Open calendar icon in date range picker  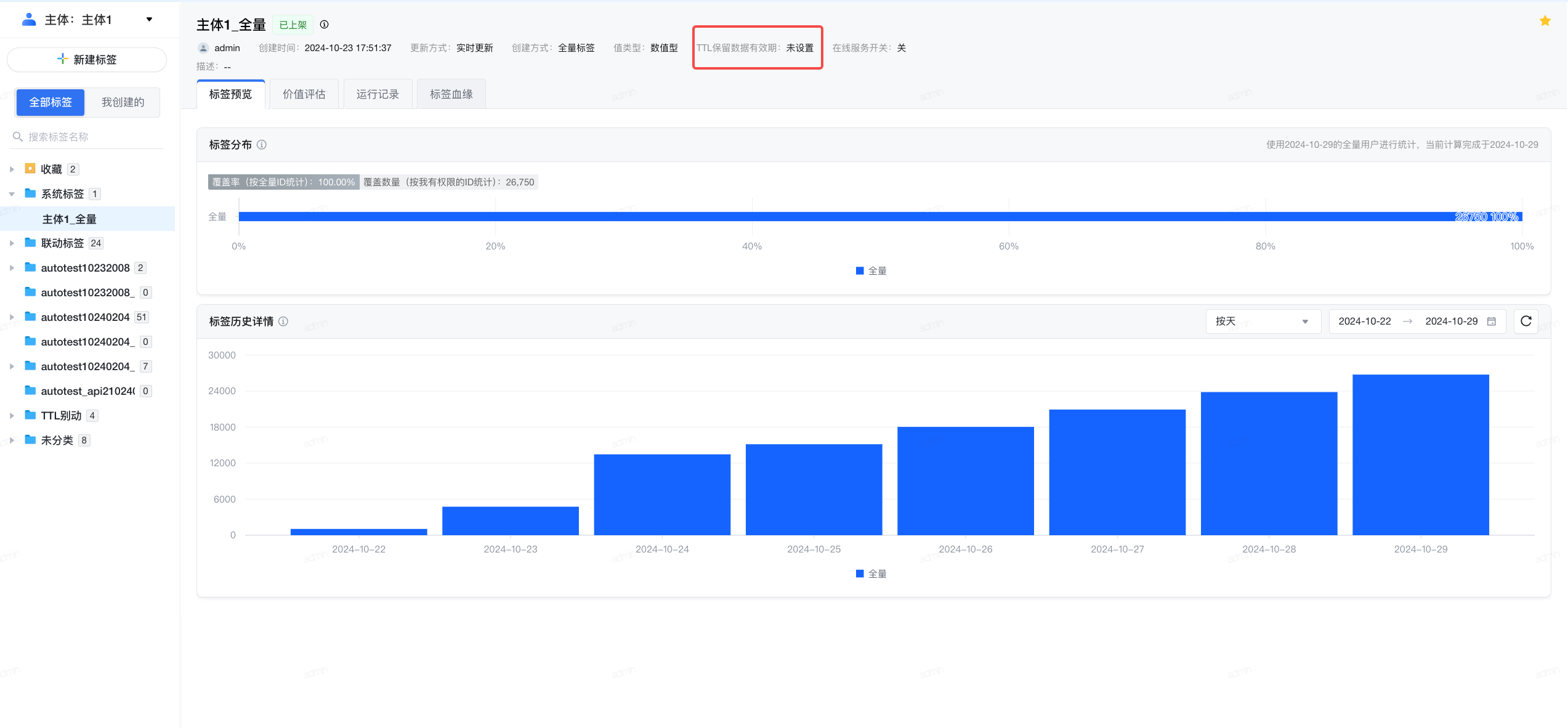pyautogui.click(x=1491, y=322)
